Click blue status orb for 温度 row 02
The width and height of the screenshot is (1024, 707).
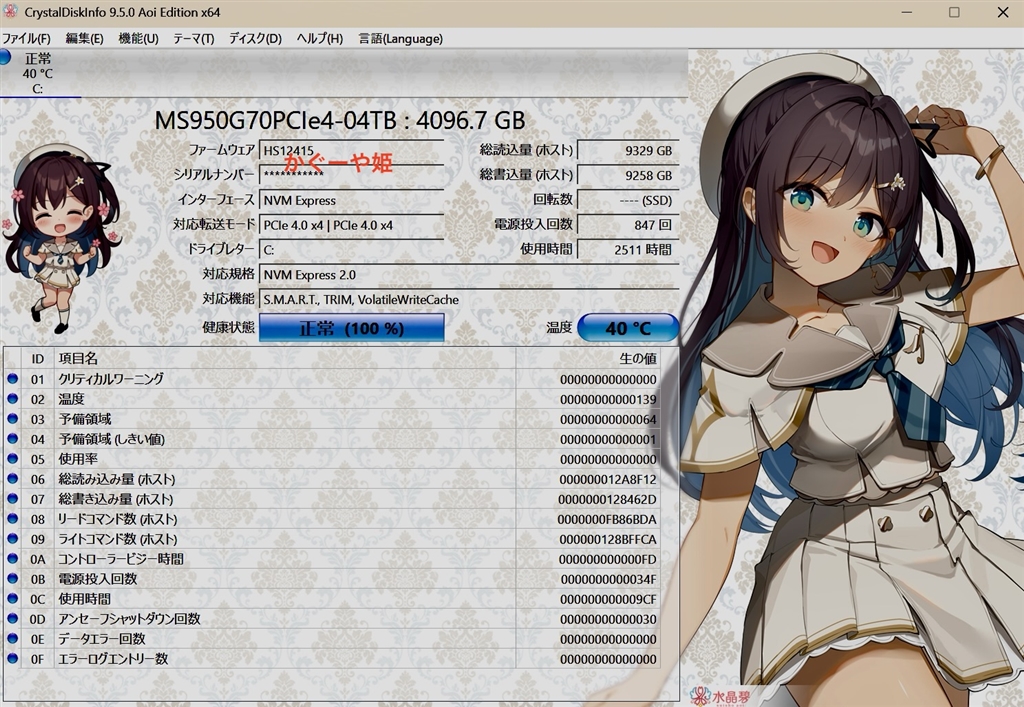tap(12, 399)
